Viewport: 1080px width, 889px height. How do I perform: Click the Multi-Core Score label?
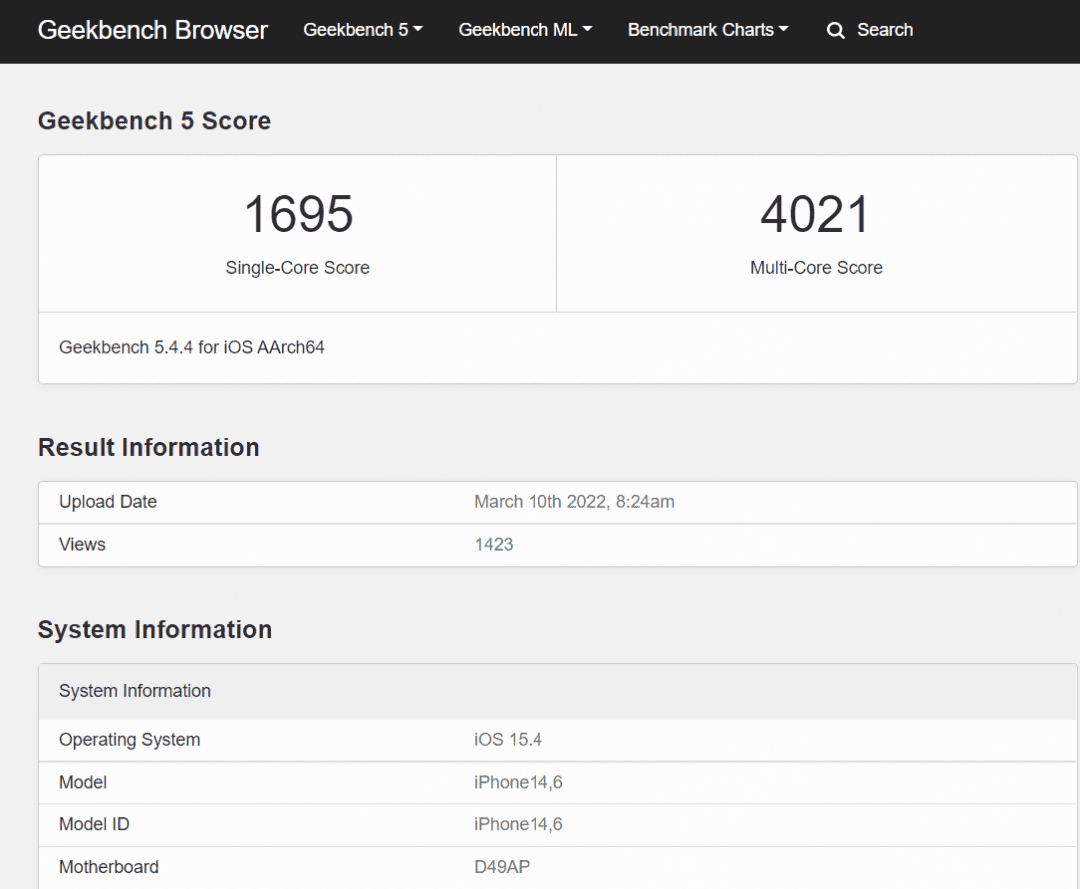click(816, 268)
